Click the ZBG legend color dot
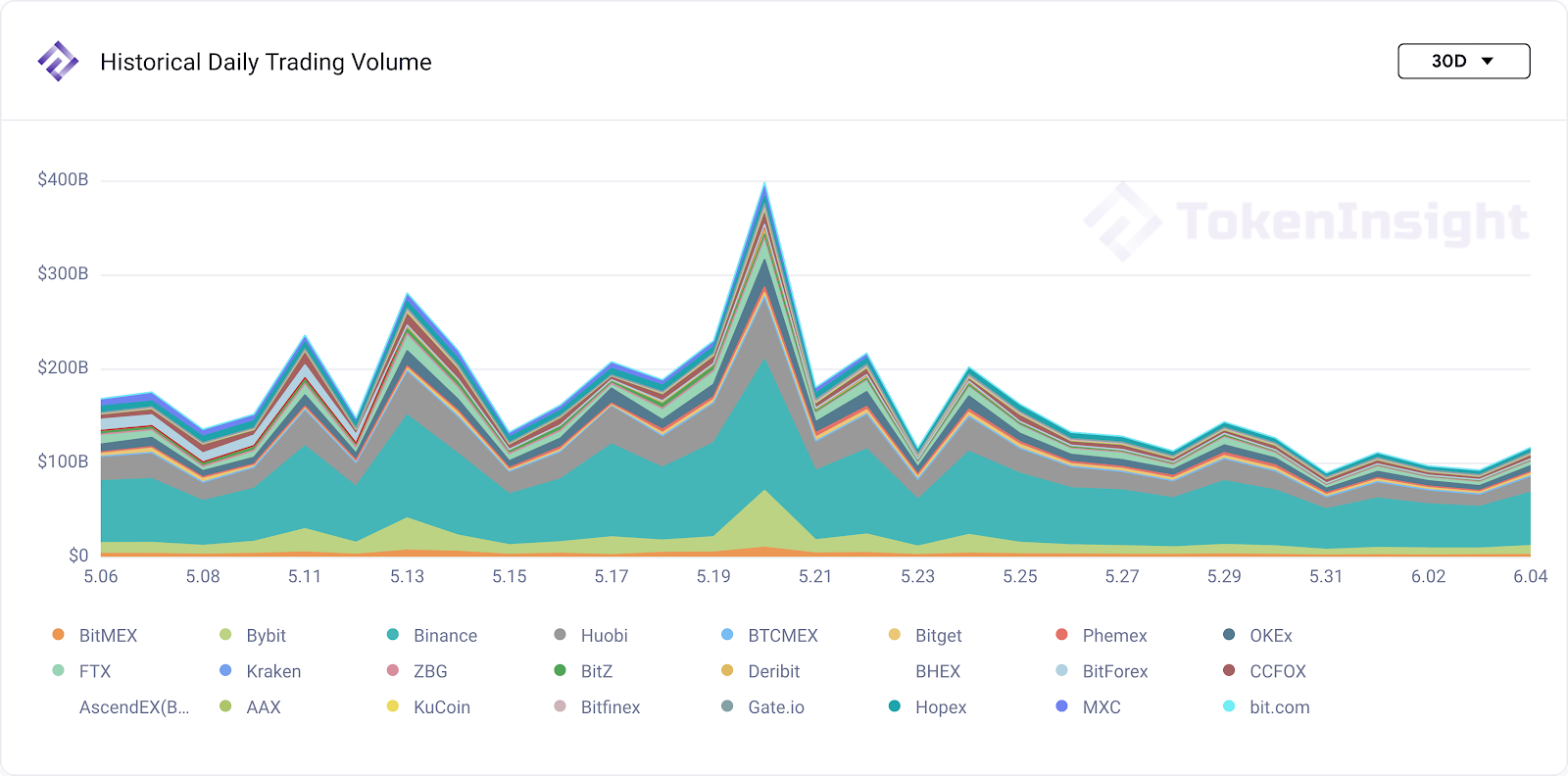This screenshot has width=1568, height=776. (x=393, y=670)
